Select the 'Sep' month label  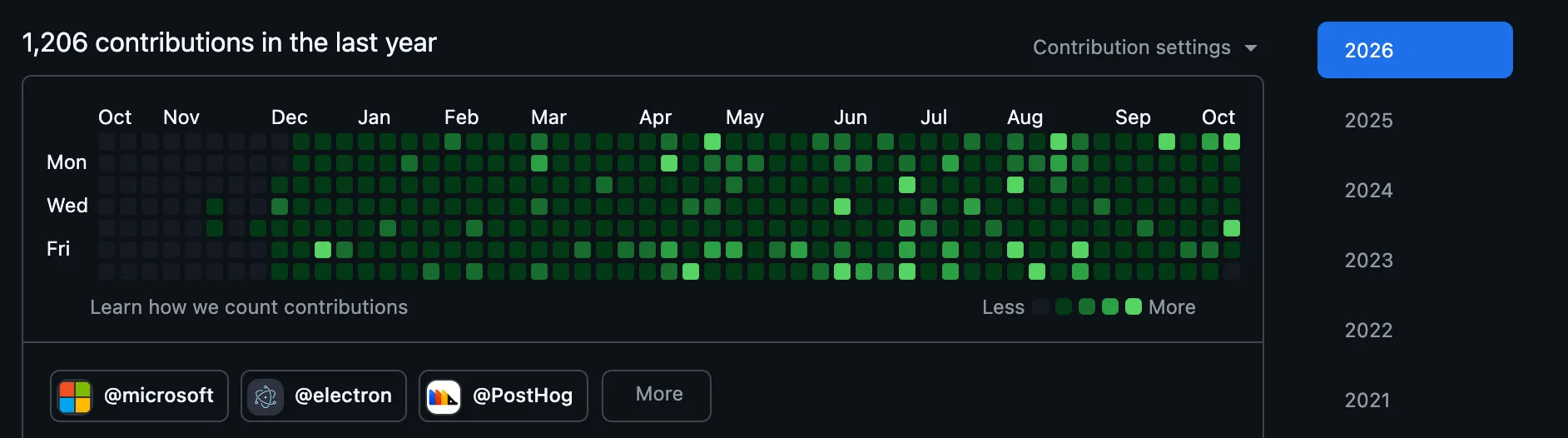[x=1134, y=117]
